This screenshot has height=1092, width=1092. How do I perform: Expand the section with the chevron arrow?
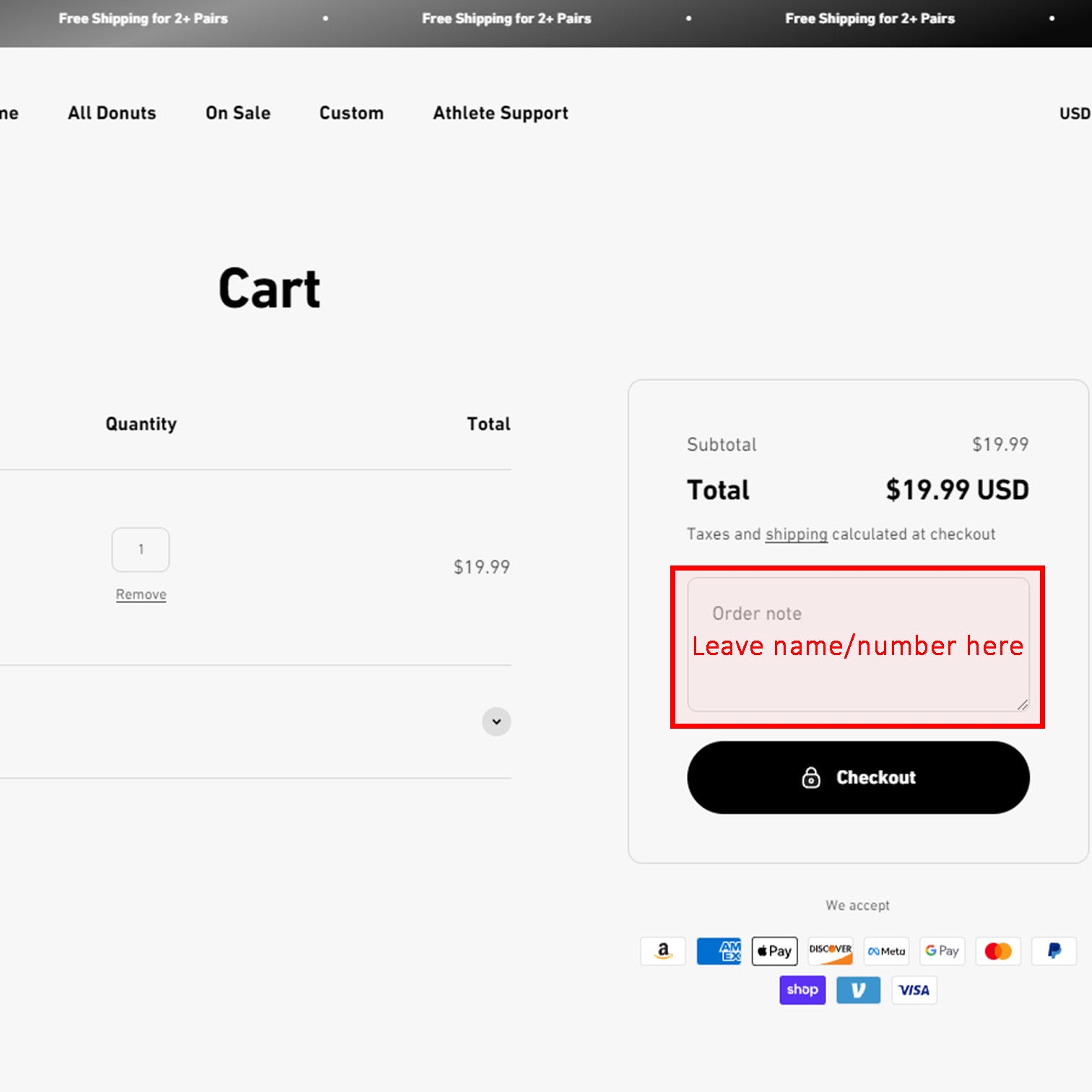[x=496, y=721]
